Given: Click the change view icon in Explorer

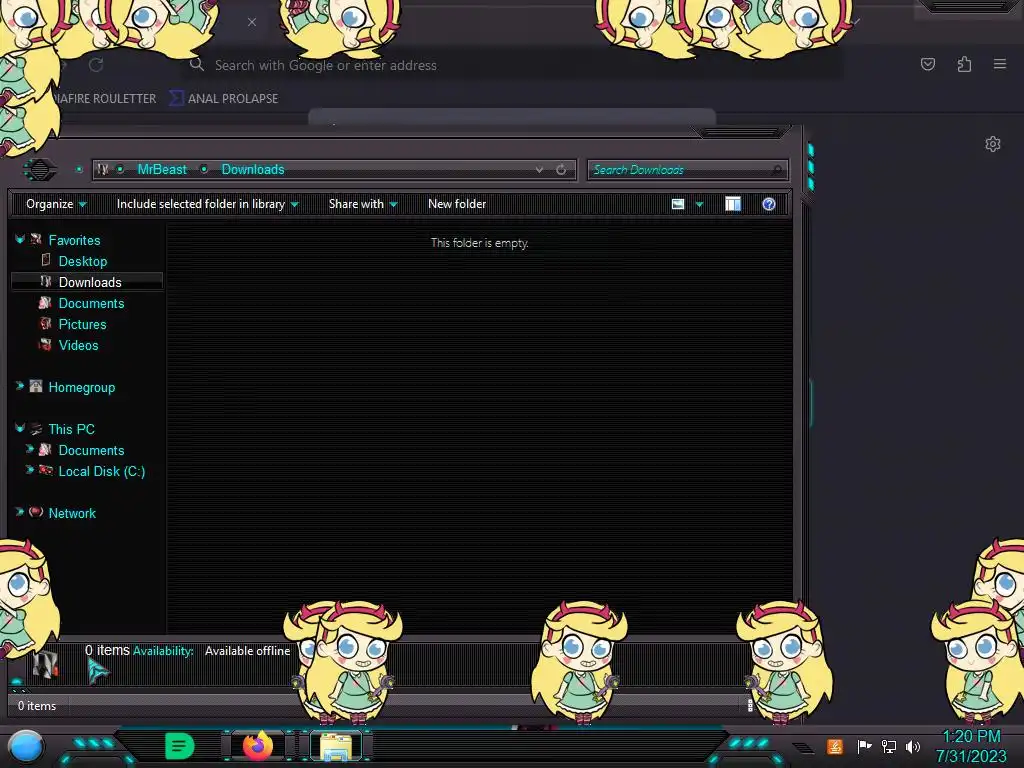Looking at the screenshot, I should pyautogui.click(x=678, y=204).
